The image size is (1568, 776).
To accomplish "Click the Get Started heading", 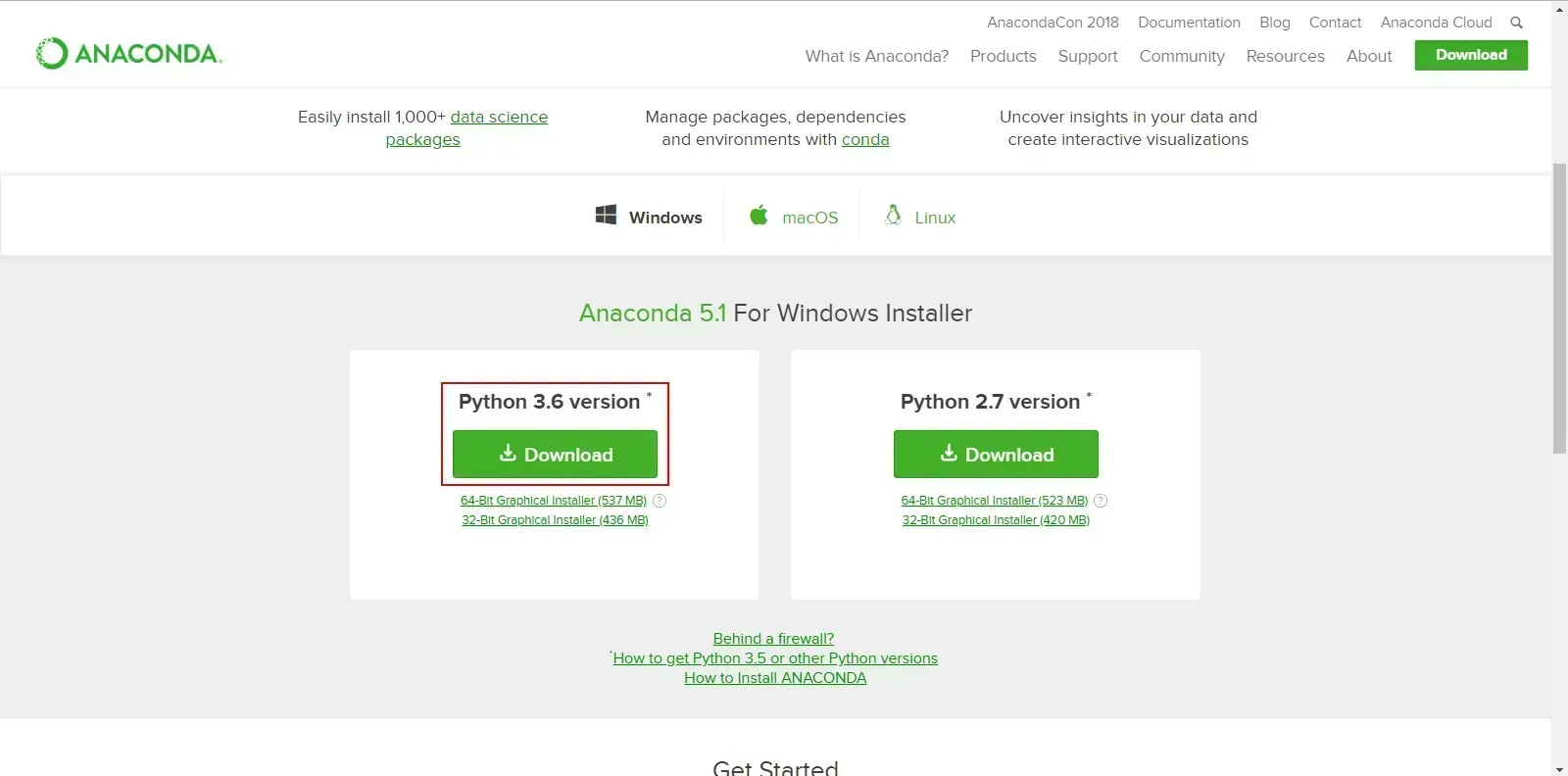I will 775,767.
